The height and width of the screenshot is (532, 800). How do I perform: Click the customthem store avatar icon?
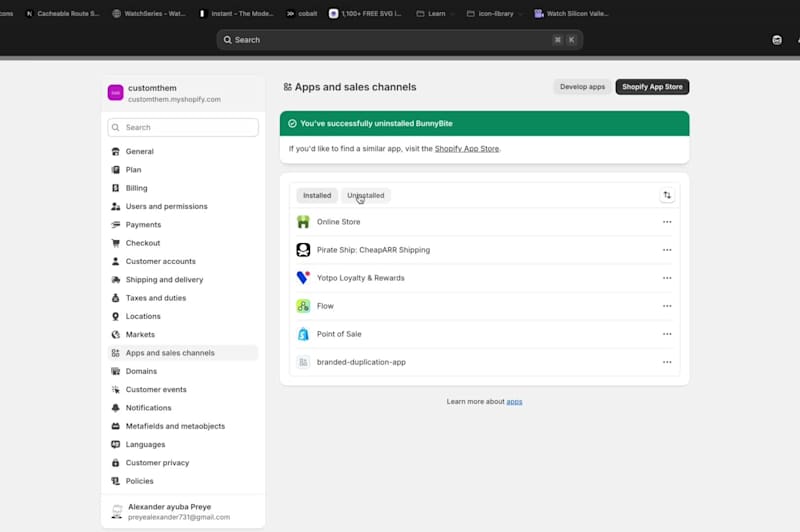(115, 93)
